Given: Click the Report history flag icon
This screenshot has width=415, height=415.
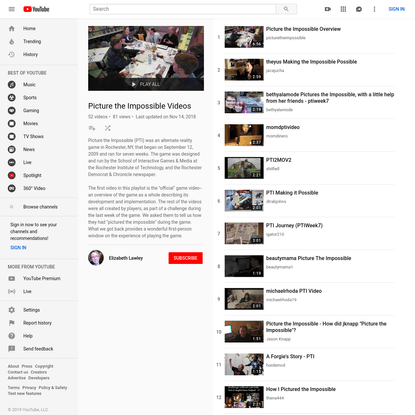Looking at the screenshot, I should (x=12, y=323).
